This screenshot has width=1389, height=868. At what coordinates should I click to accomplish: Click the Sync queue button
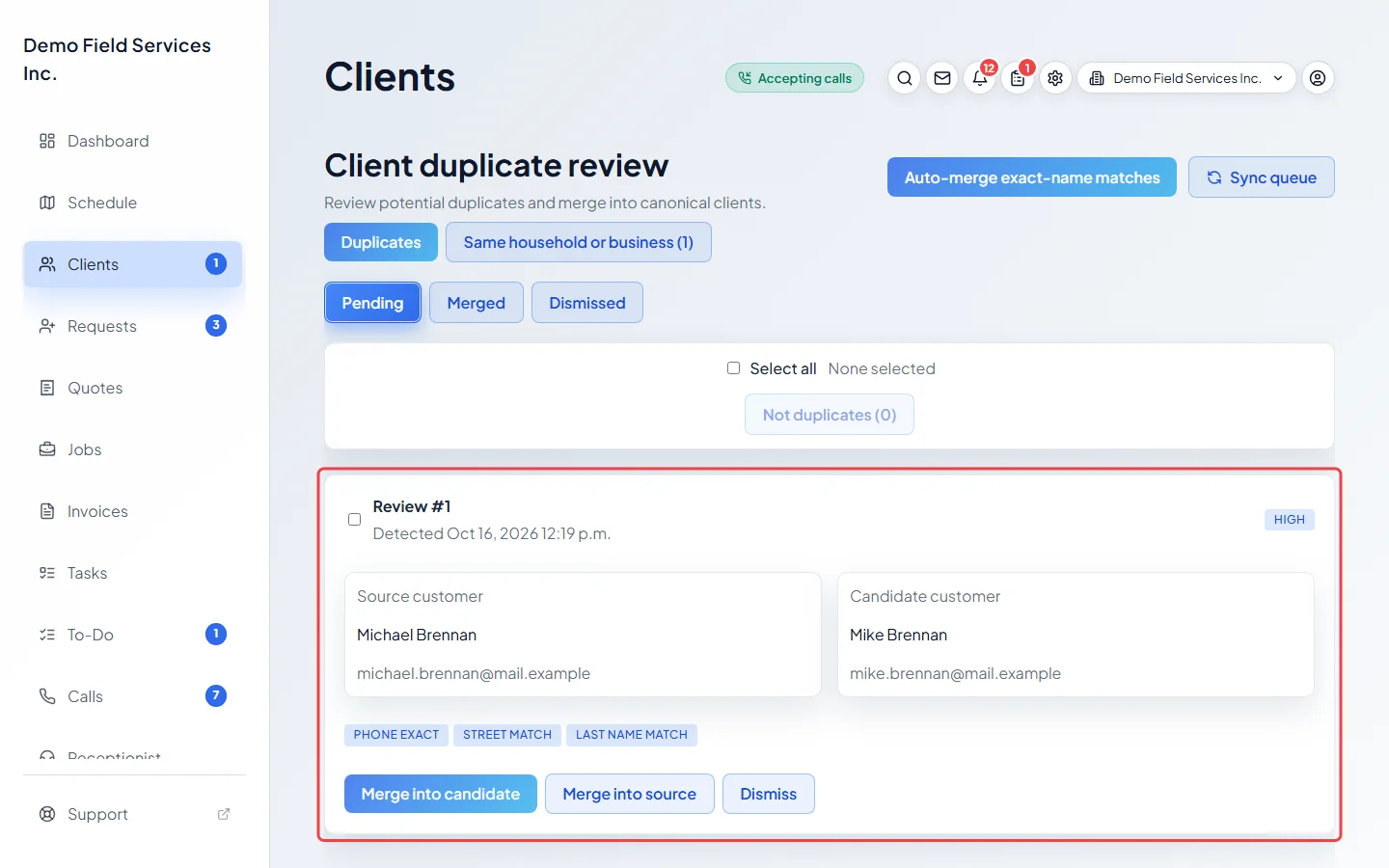(1262, 177)
